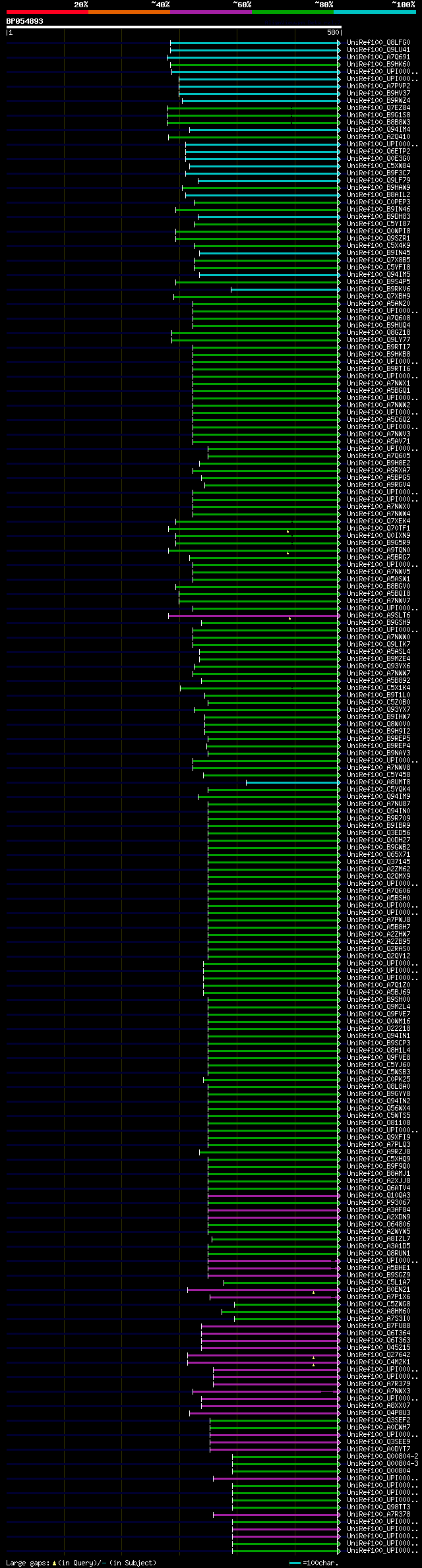Open hit UniRef100_A7Q691
Screen dimensions: 422x1568
(378, 57)
